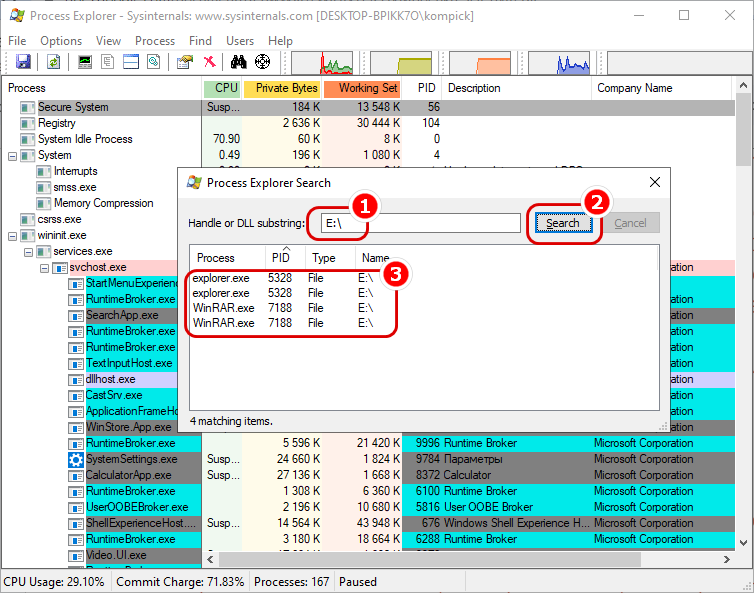Select csrss.exe in the process tree
Screen dimensions: 754x593
pyautogui.click(x=59, y=219)
